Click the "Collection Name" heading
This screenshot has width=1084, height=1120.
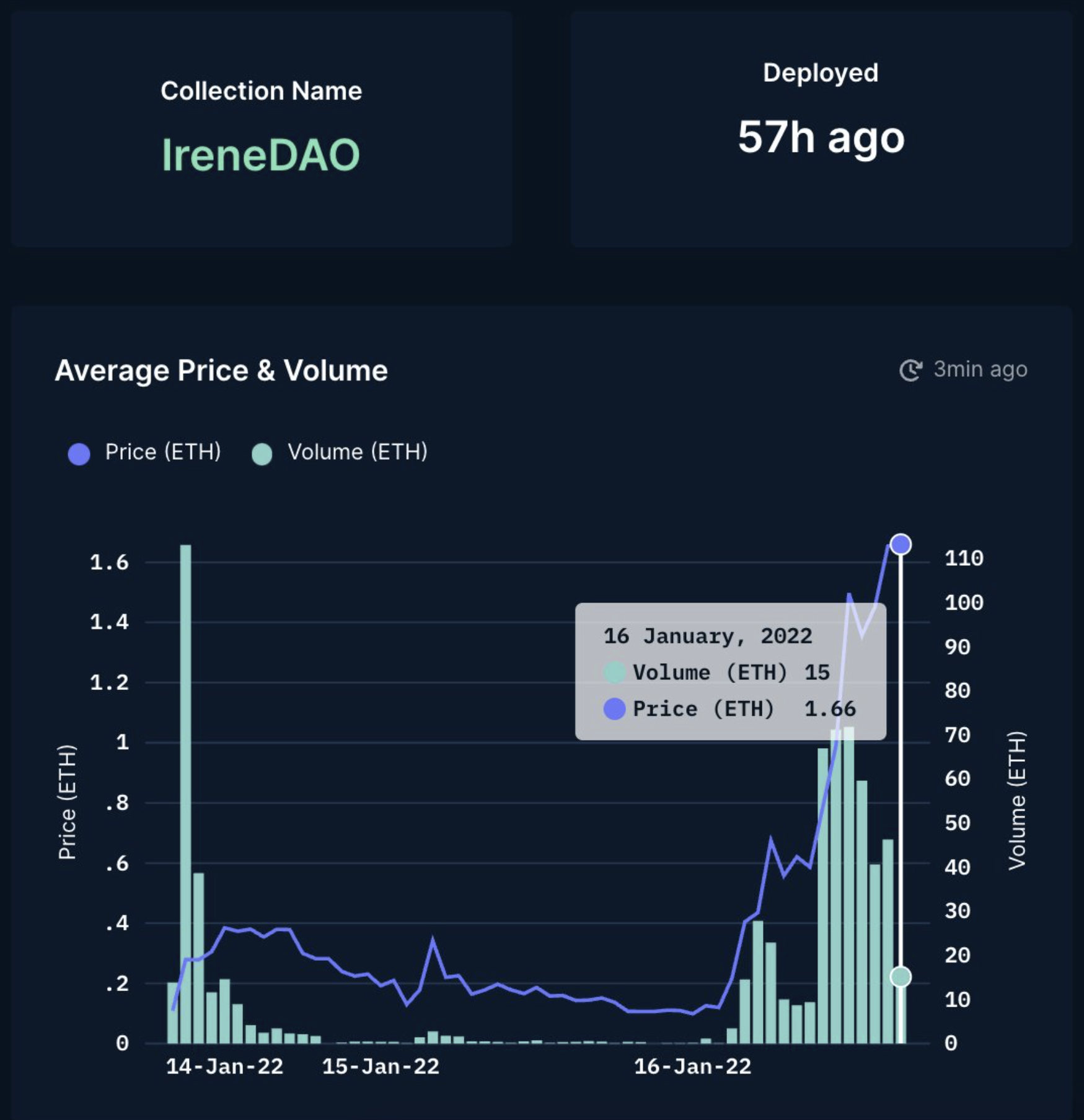tap(261, 91)
